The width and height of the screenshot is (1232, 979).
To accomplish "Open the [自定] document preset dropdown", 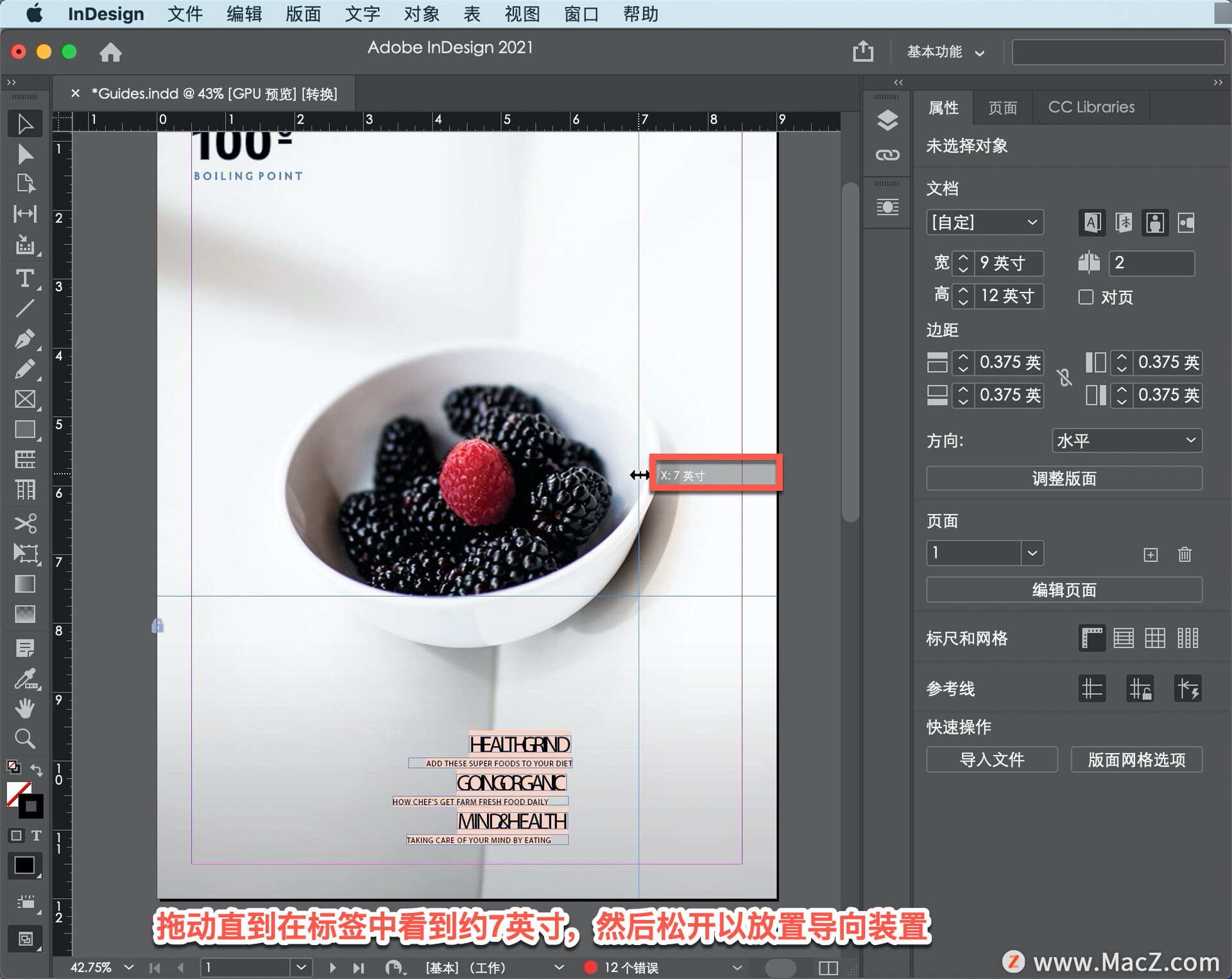I will click(x=985, y=223).
